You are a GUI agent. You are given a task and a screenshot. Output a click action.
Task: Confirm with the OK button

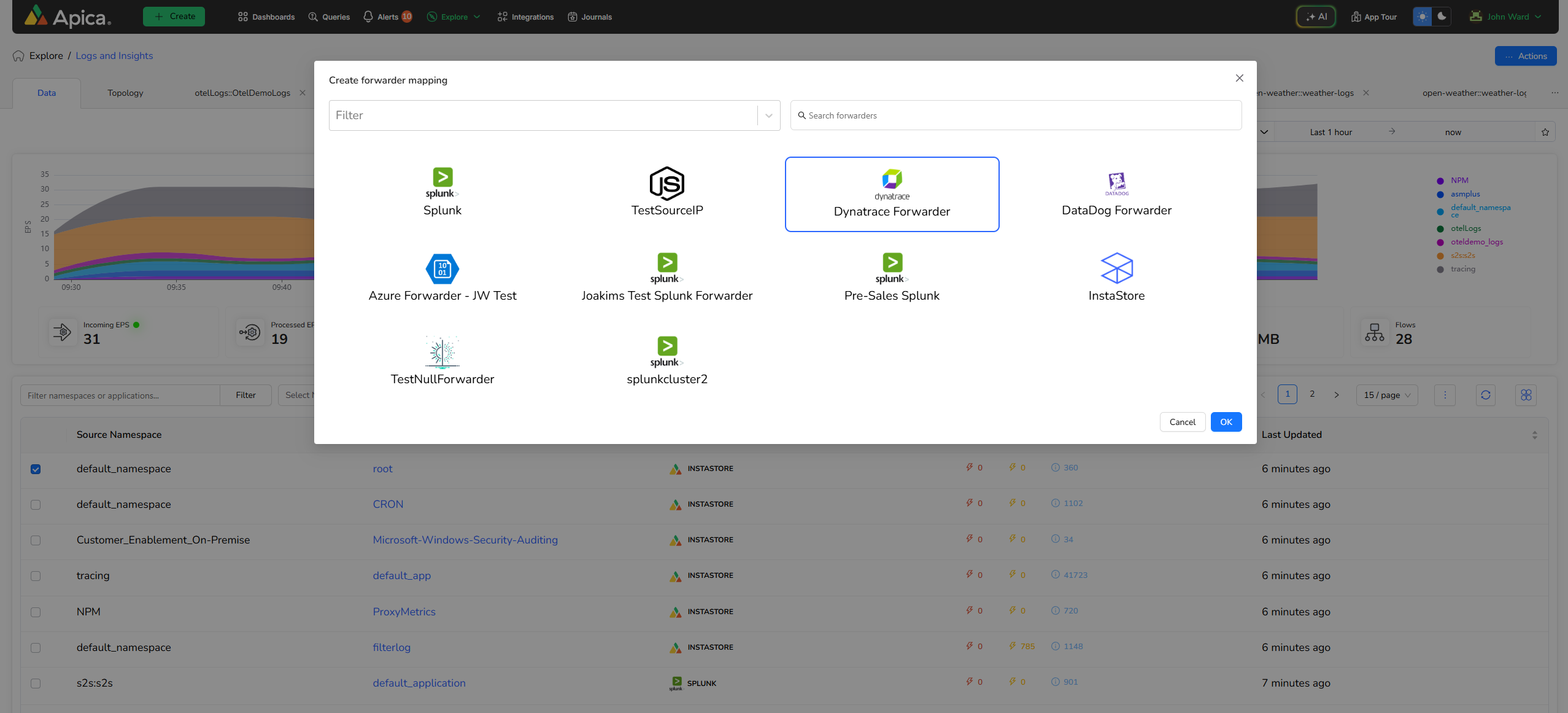coord(1226,422)
